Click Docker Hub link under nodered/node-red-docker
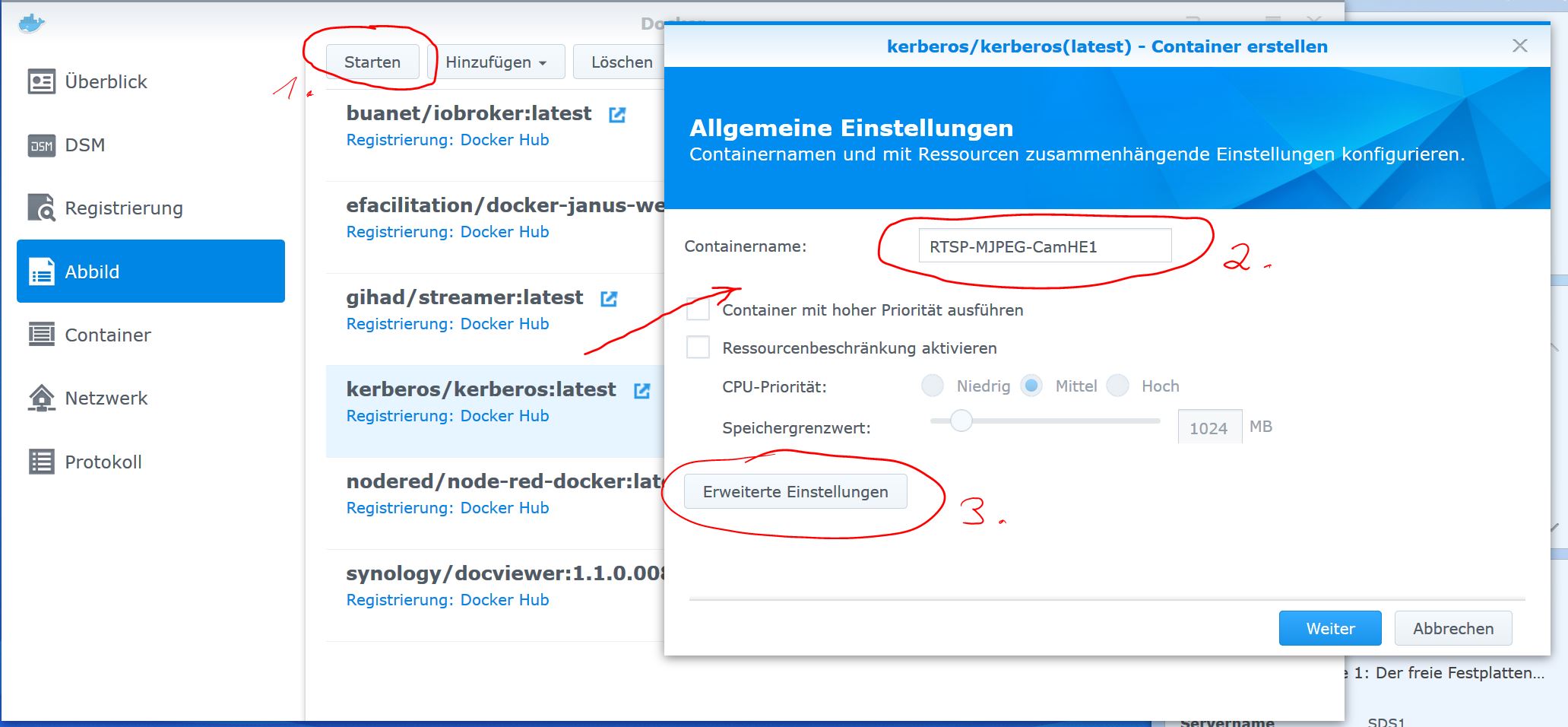Screen dimensions: 1568x727 (505, 508)
